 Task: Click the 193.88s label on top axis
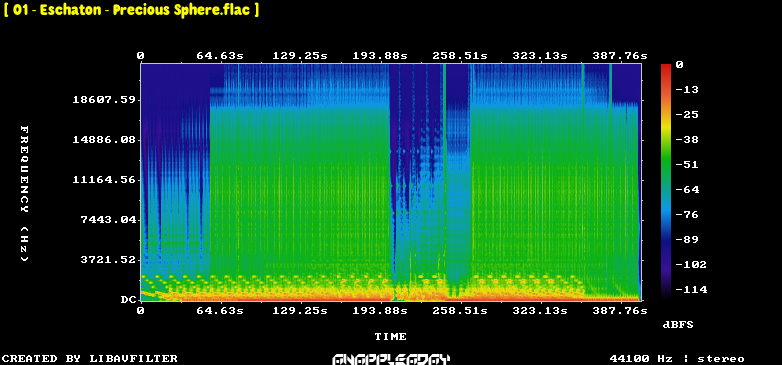[x=380, y=56]
